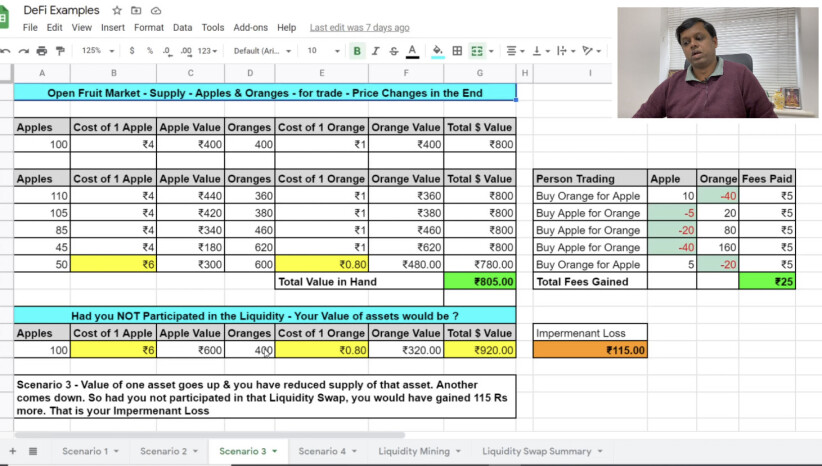822x466 pixels.
Task: Click the horizontal scrollbar below the sheet
Action: [210, 435]
